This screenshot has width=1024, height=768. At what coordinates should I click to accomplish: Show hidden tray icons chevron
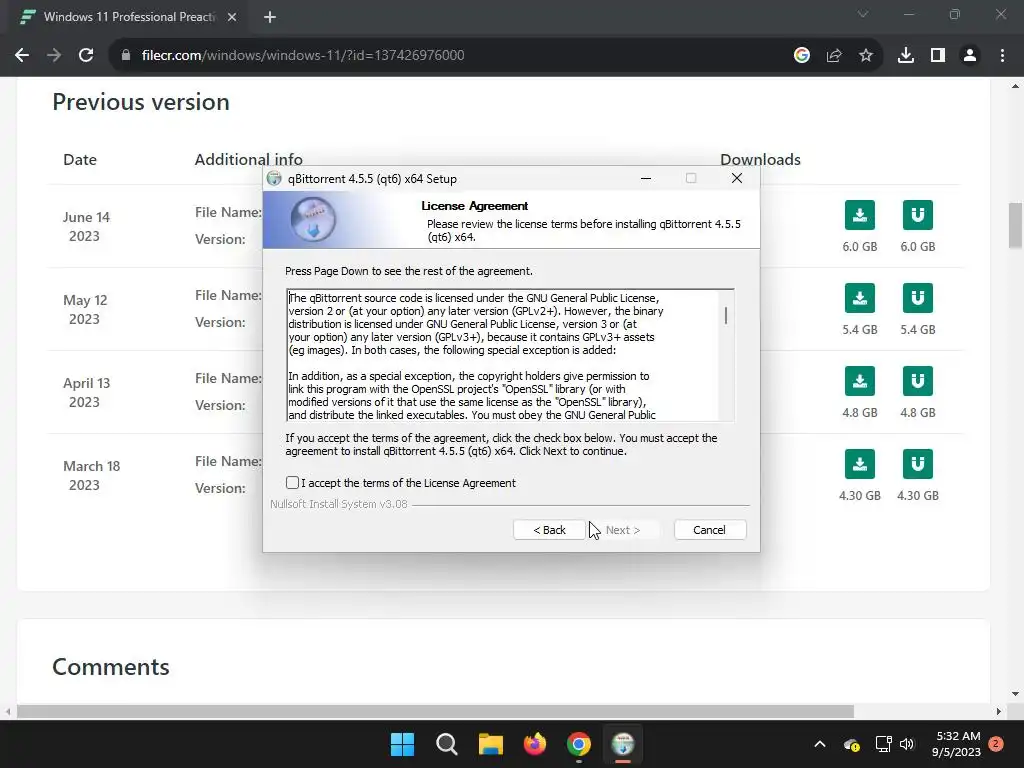[x=820, y=744]
